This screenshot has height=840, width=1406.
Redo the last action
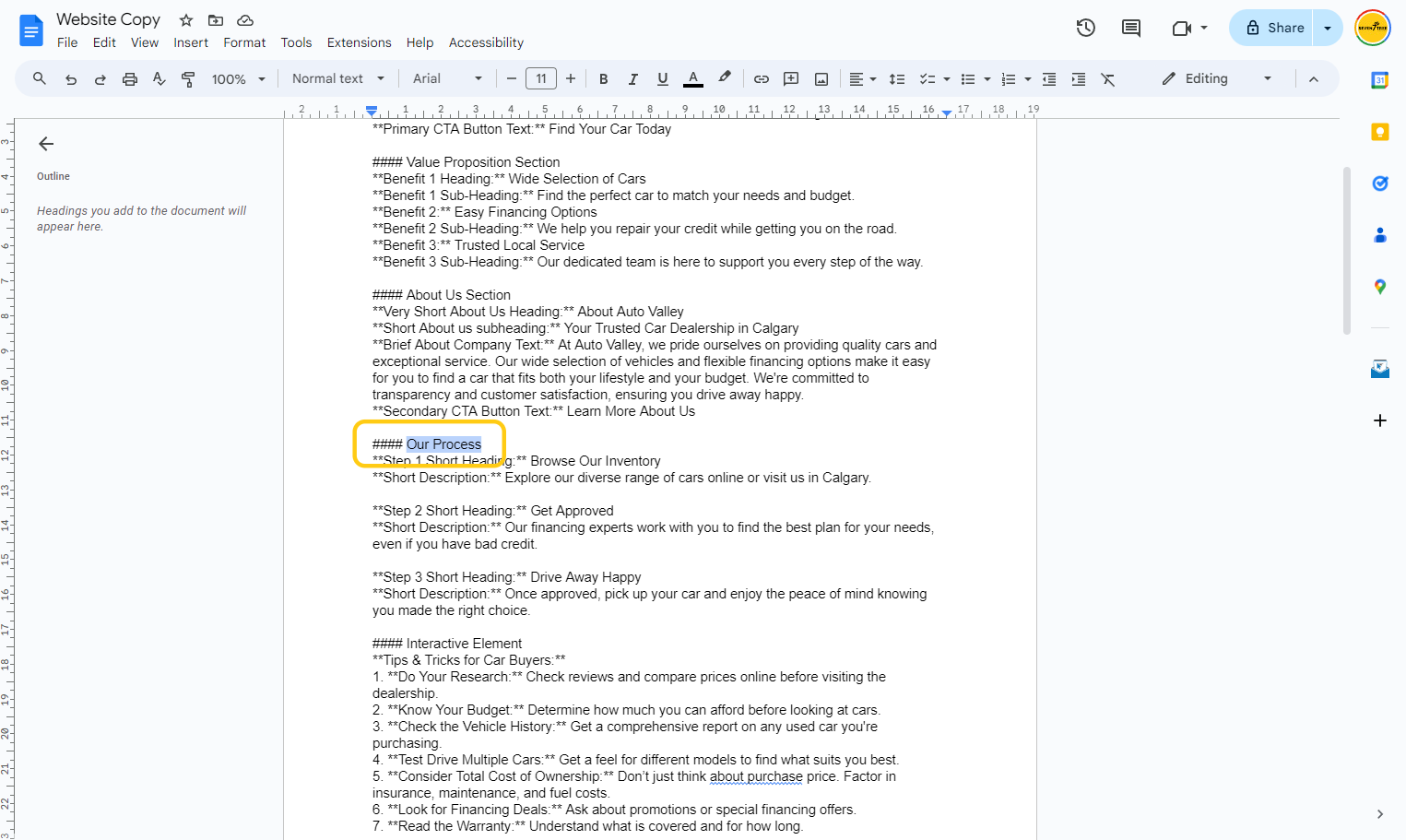(100, 79)
